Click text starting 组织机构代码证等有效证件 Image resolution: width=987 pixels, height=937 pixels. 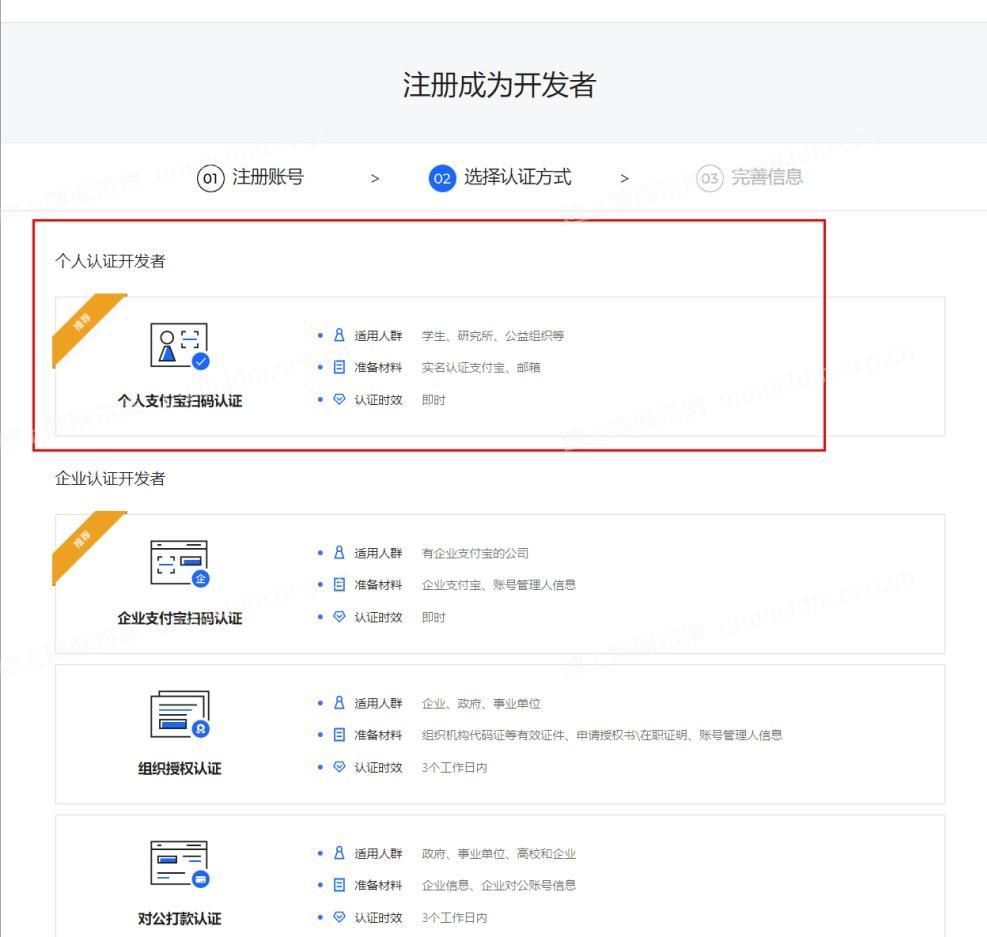[602, 735]
